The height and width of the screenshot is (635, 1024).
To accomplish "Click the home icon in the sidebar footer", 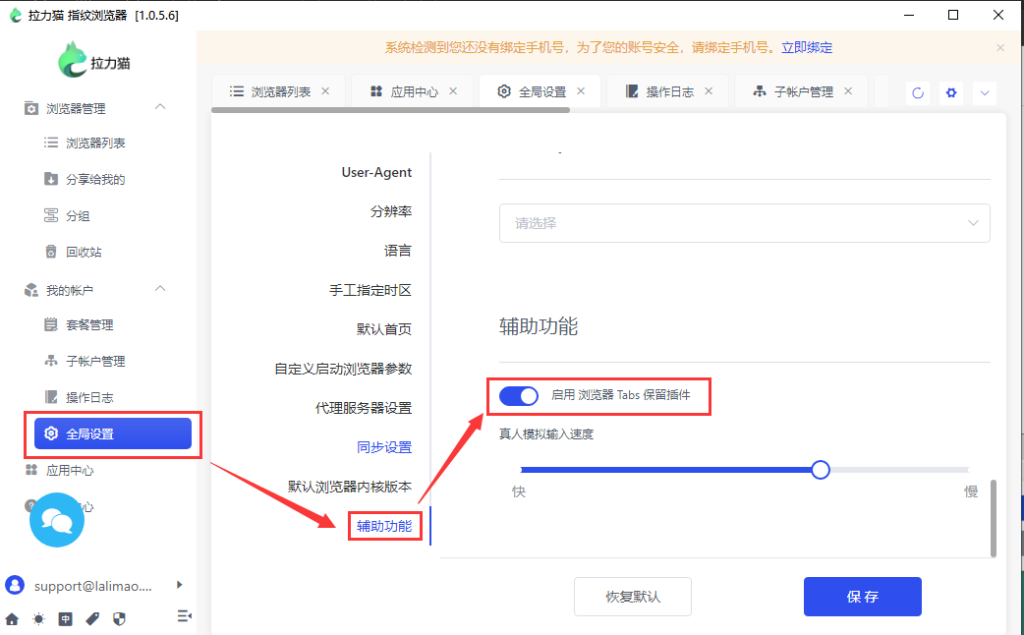I will [x=12, y=619].
